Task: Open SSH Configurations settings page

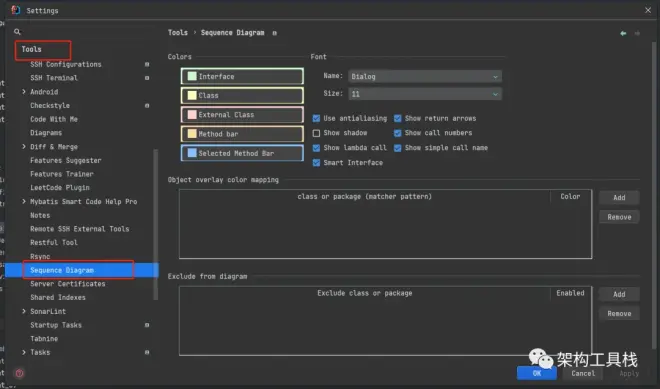Action: pos(66,64)
